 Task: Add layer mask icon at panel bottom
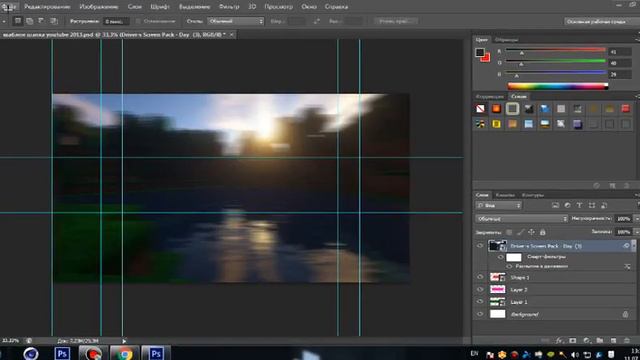[573, 340]
